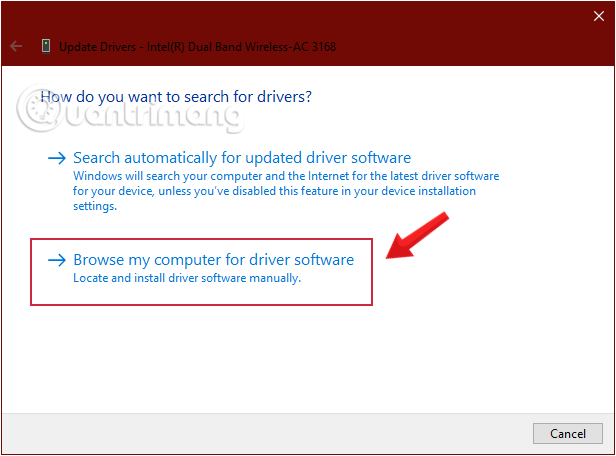Click blank white area below Browse option

[300, 360]
